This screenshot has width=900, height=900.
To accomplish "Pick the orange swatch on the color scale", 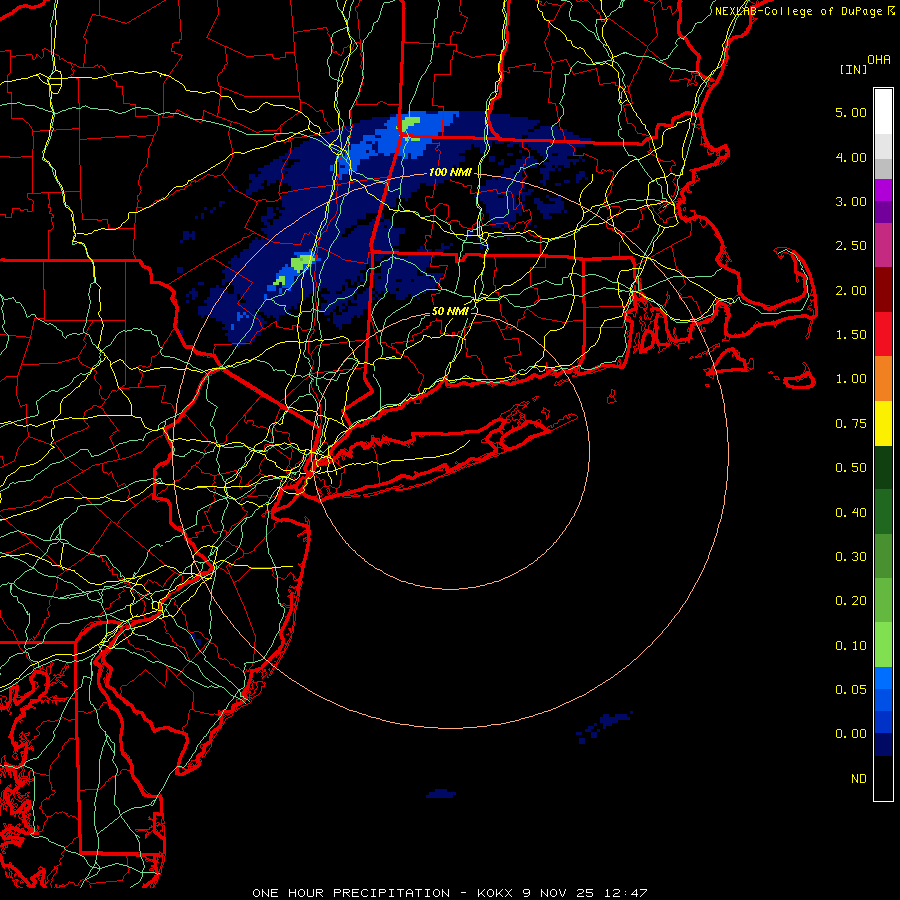I will [883, 379].
